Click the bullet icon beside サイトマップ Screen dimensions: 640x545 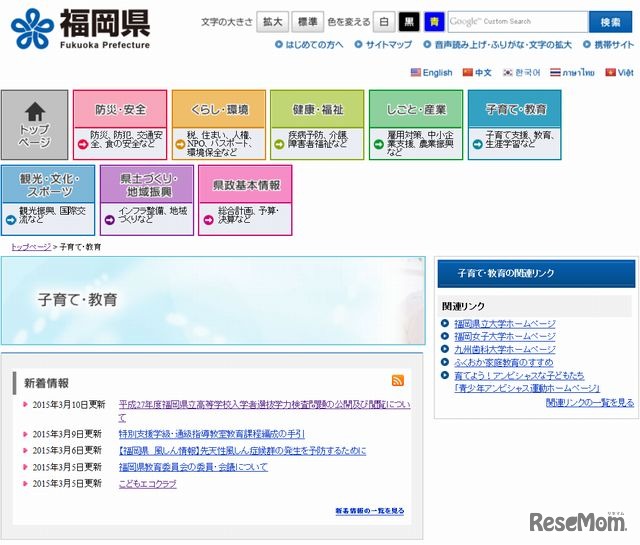[358, 44]
